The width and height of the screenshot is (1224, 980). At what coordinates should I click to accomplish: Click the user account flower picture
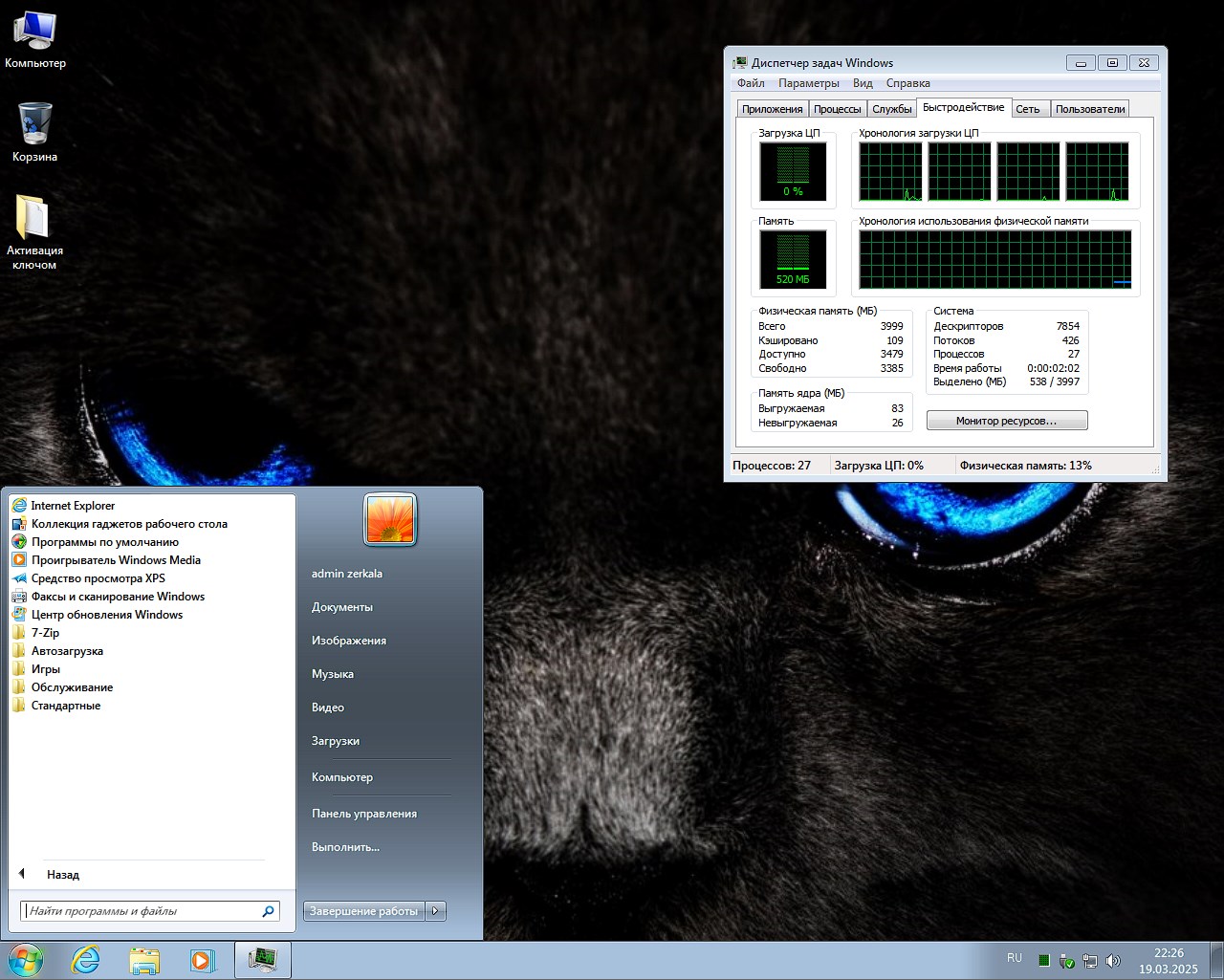point(390,519)
